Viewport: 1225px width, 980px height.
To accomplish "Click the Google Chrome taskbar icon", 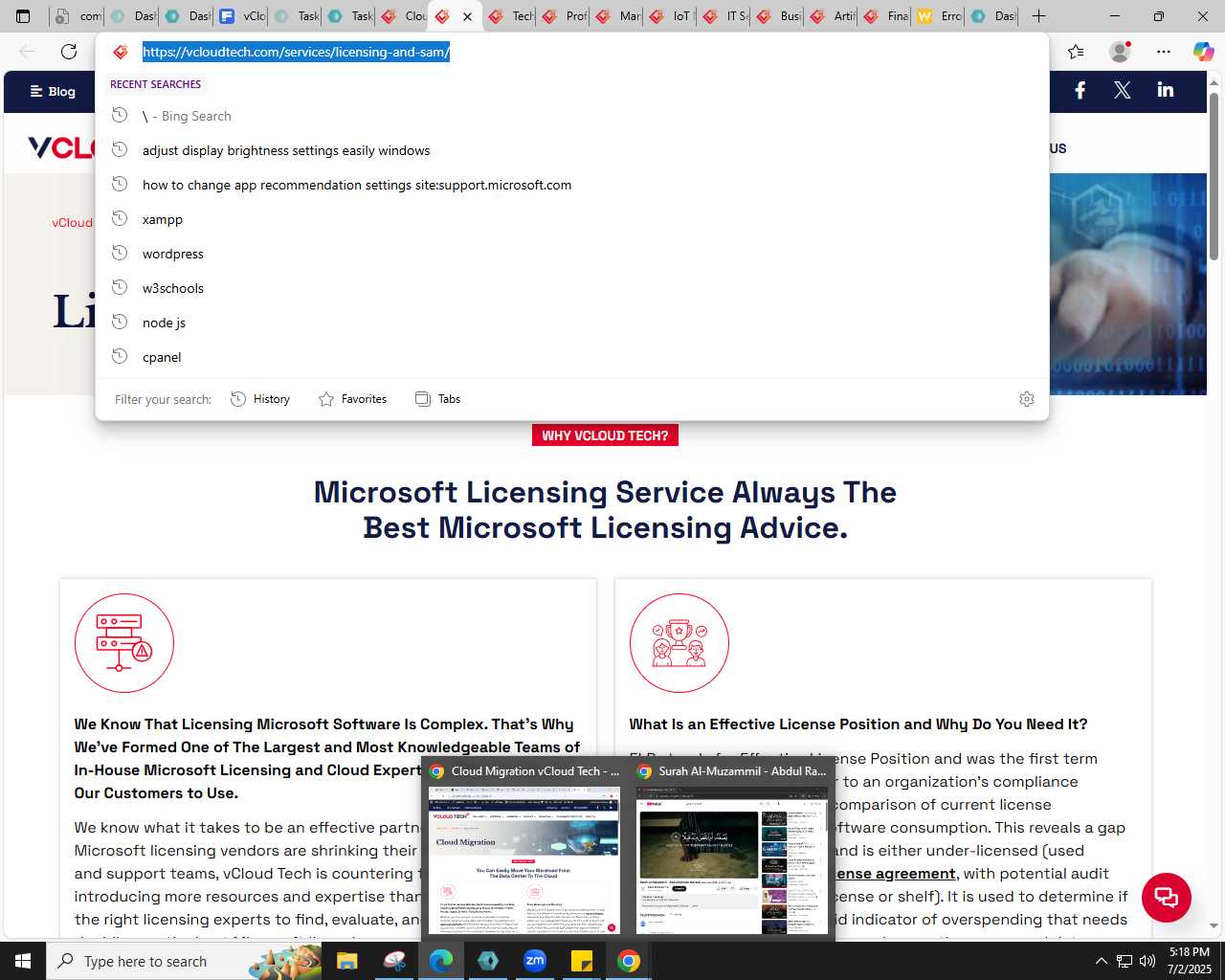I will 629,961.
